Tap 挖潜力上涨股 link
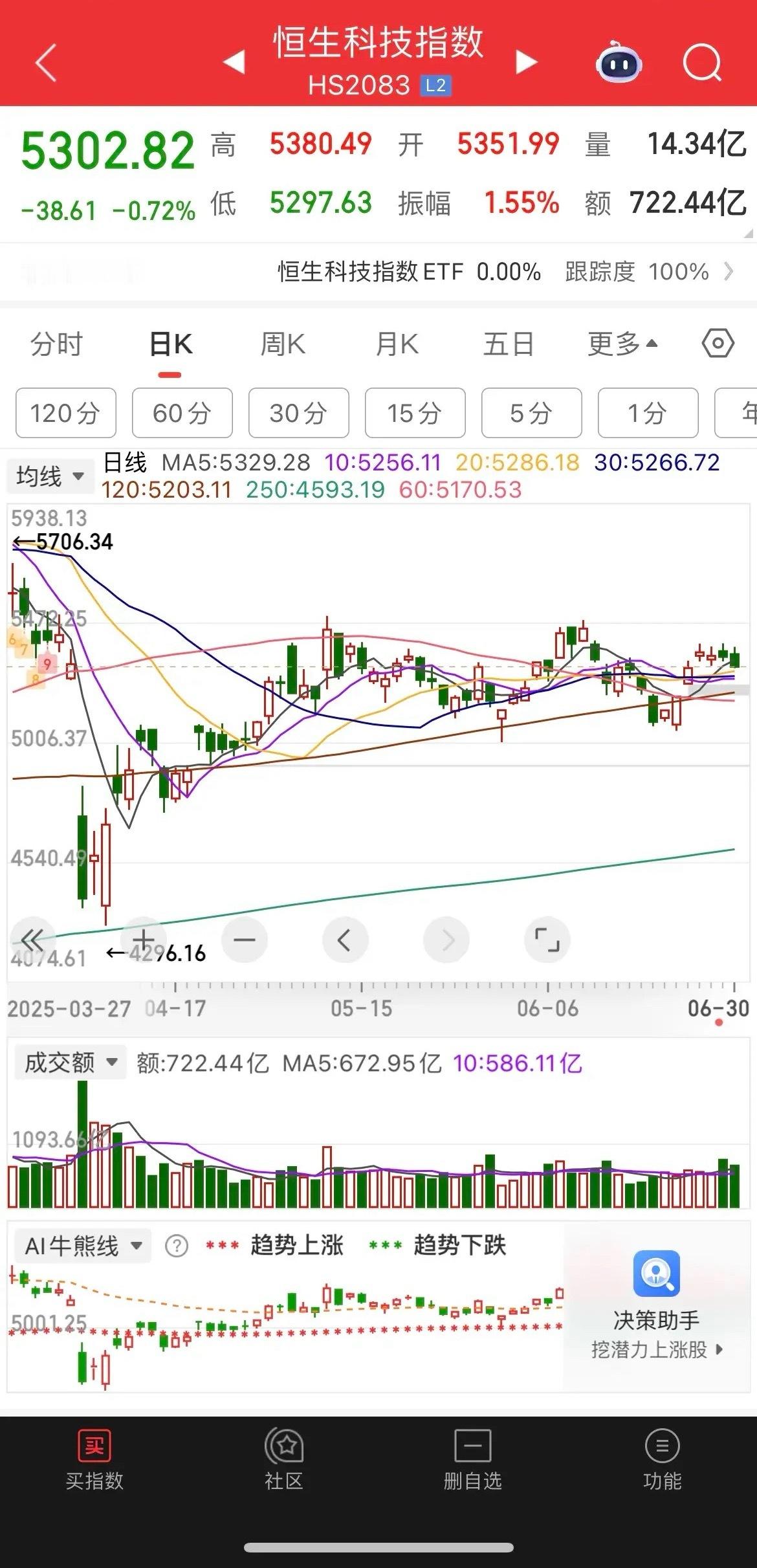This screenshot has height=1568, width=757. pos(657,1350)
